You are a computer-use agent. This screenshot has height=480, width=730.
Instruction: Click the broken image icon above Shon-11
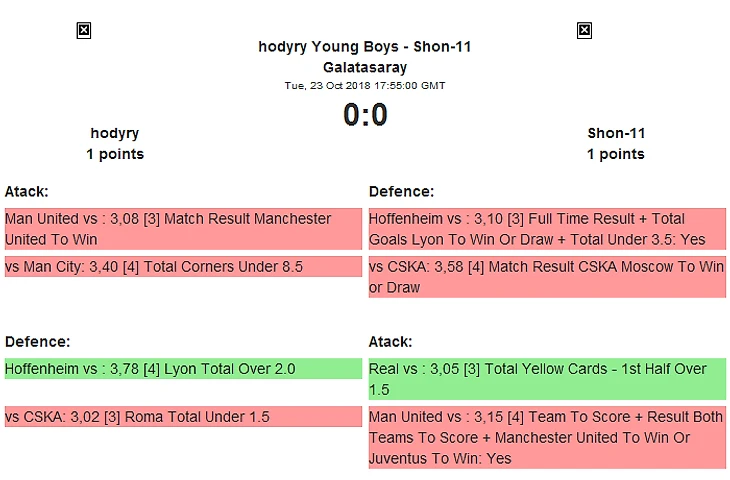(585, 31)
